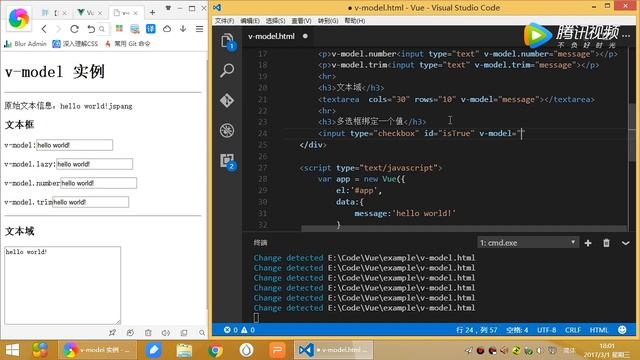Open colorful grid apps icon in browser toolbar

[119, 28]
